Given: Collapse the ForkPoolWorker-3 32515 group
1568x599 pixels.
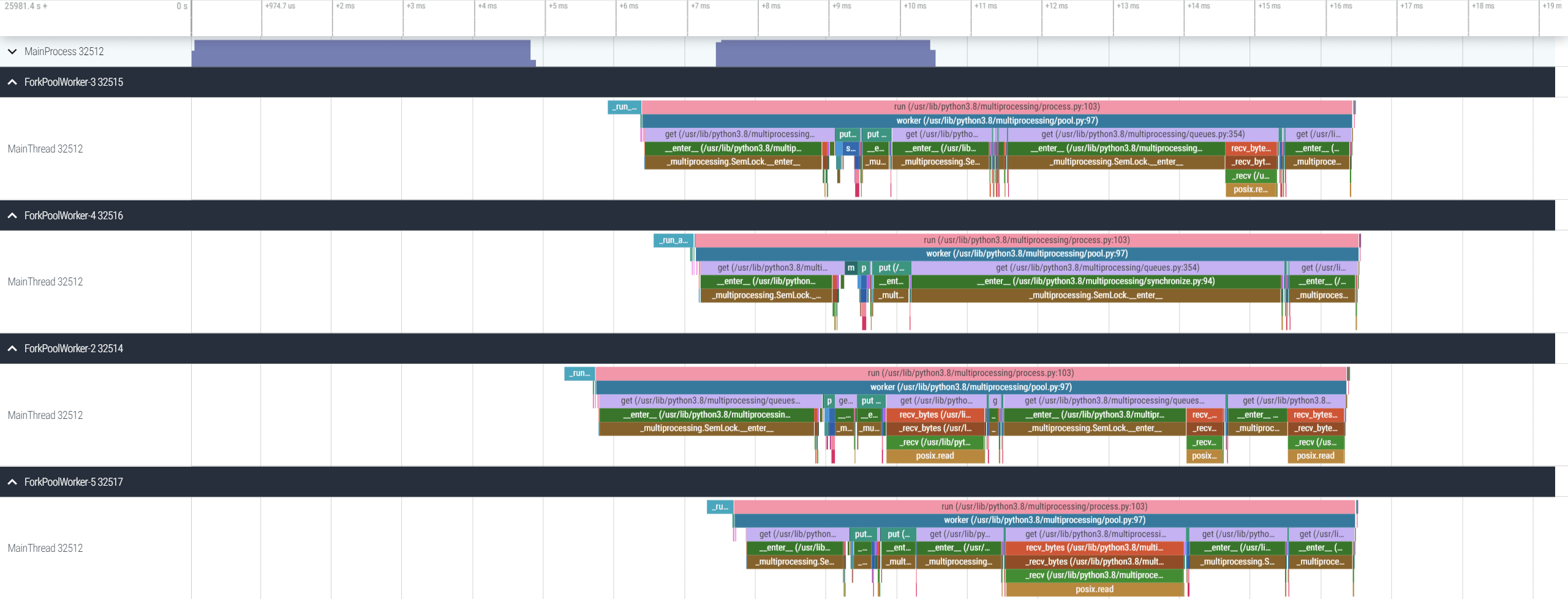Looking at the screenshot, I should 12,82.
